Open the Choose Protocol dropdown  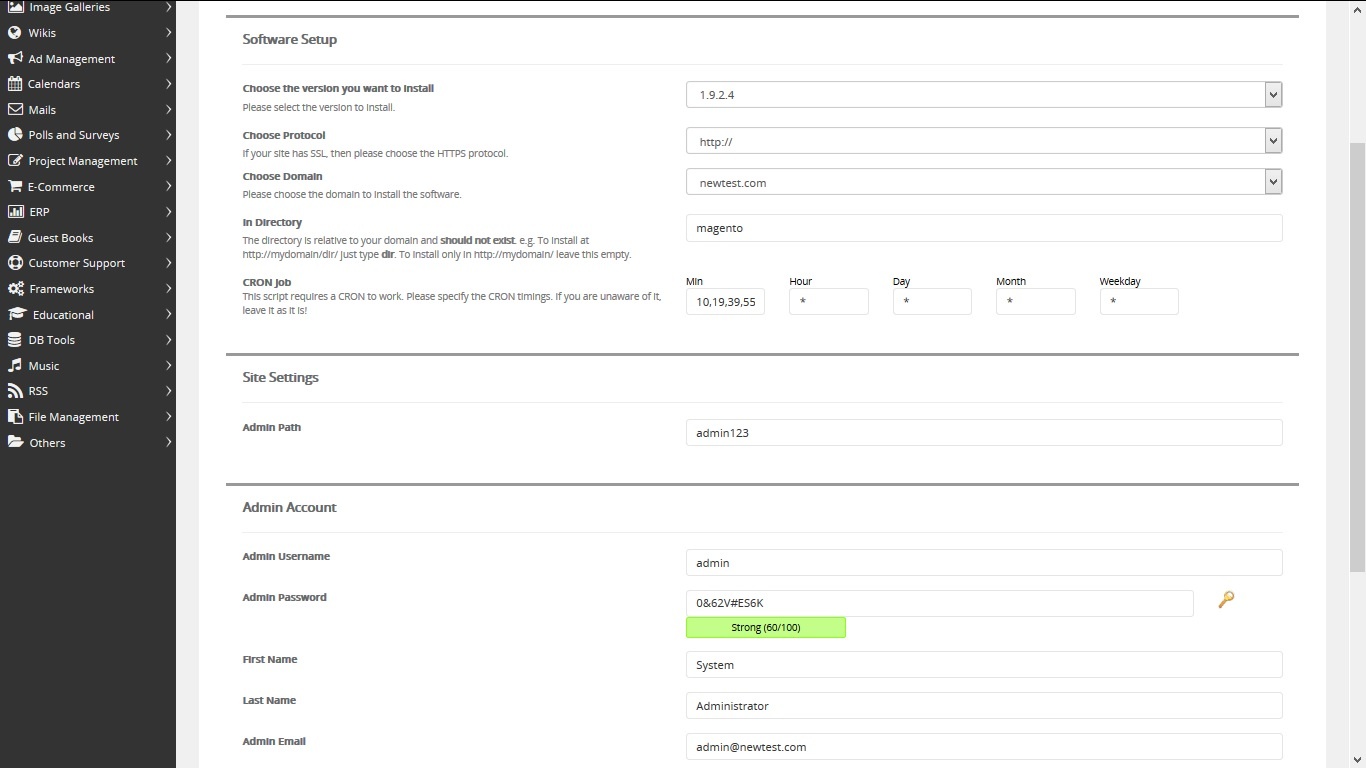(983, 142)
